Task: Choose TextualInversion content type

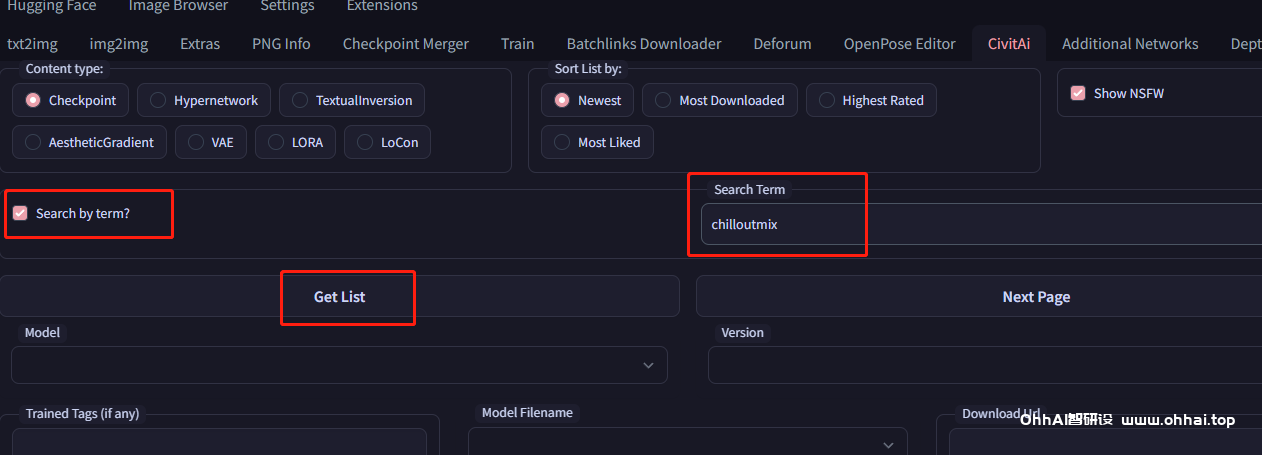Action: click(352, 100)
